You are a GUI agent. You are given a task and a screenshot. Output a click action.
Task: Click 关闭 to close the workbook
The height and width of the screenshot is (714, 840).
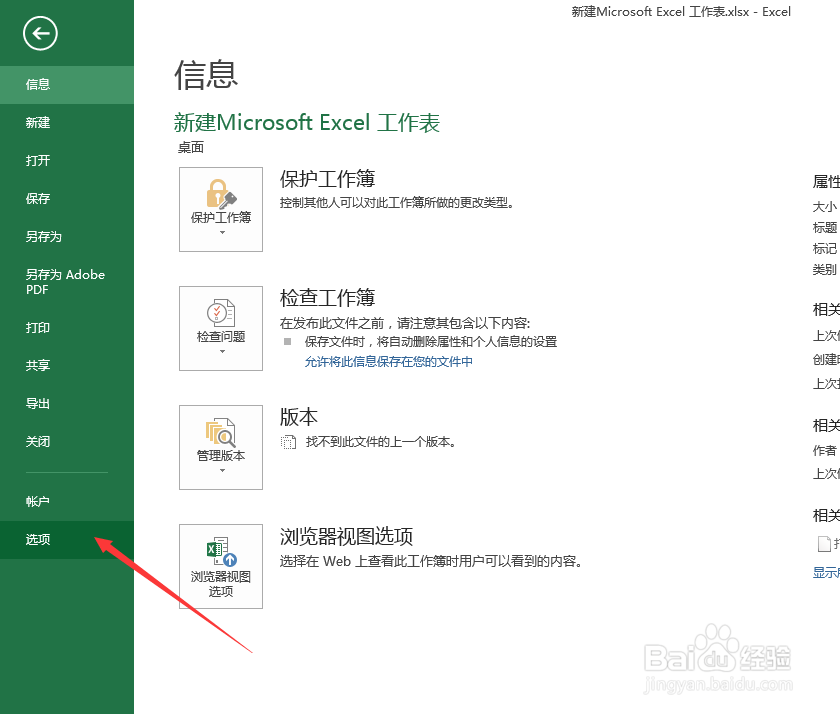67,441
